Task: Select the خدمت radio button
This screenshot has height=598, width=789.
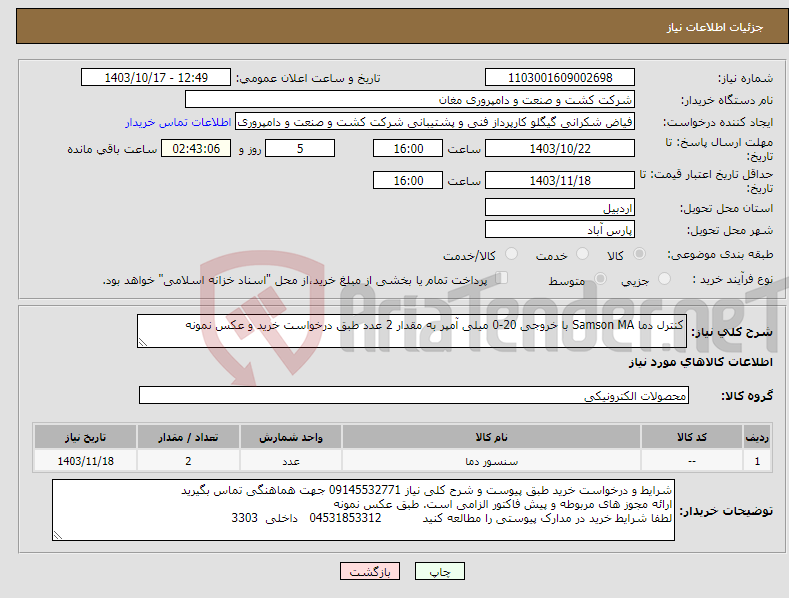Action: click(x=582, y=254)
